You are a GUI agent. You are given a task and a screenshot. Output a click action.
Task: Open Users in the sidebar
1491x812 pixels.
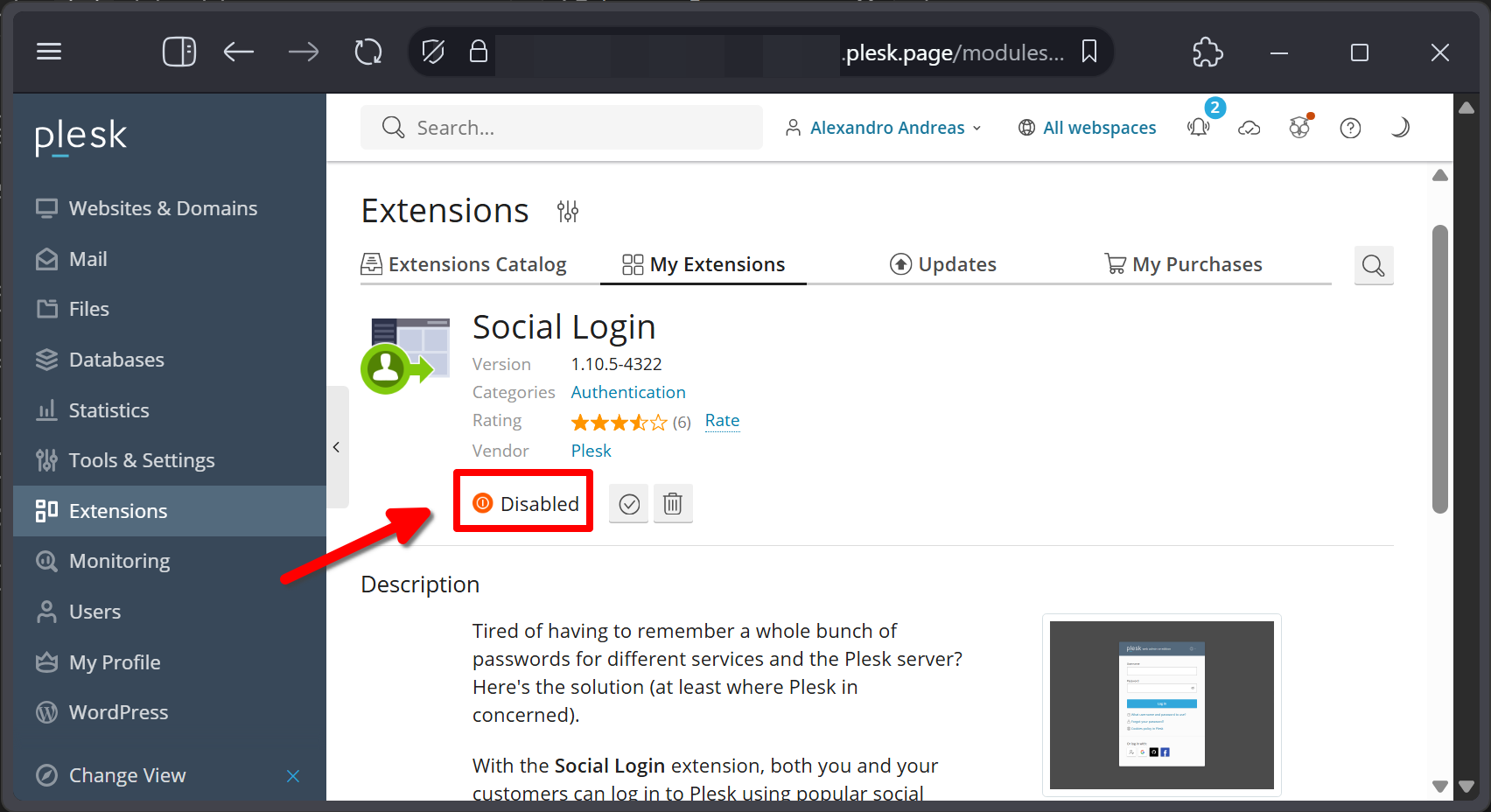[x=170, y=612]
